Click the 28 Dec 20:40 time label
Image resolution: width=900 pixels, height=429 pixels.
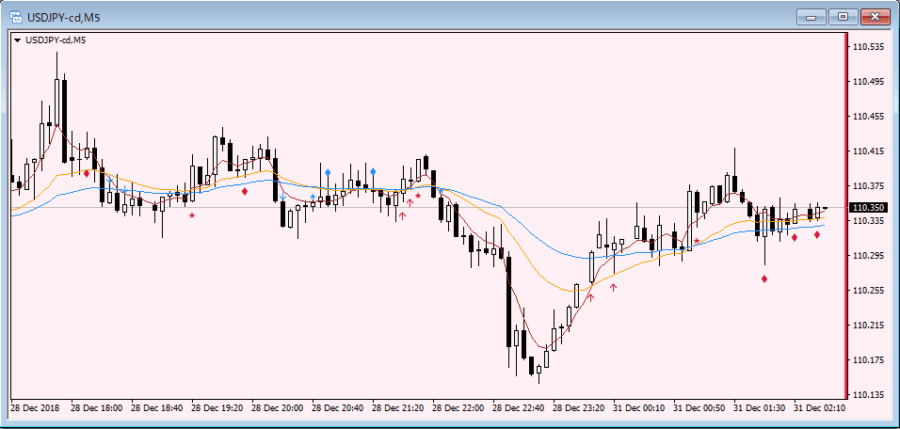(x=338, y=408)
